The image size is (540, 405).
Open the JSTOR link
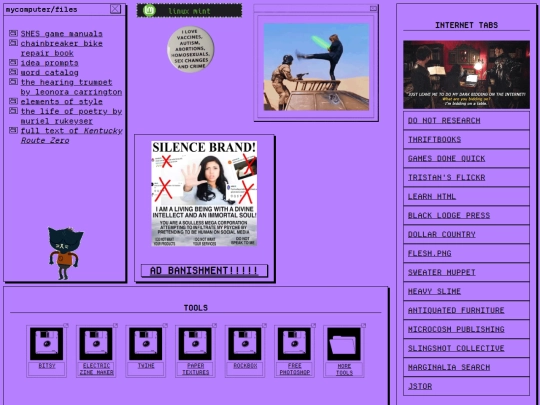466,386
